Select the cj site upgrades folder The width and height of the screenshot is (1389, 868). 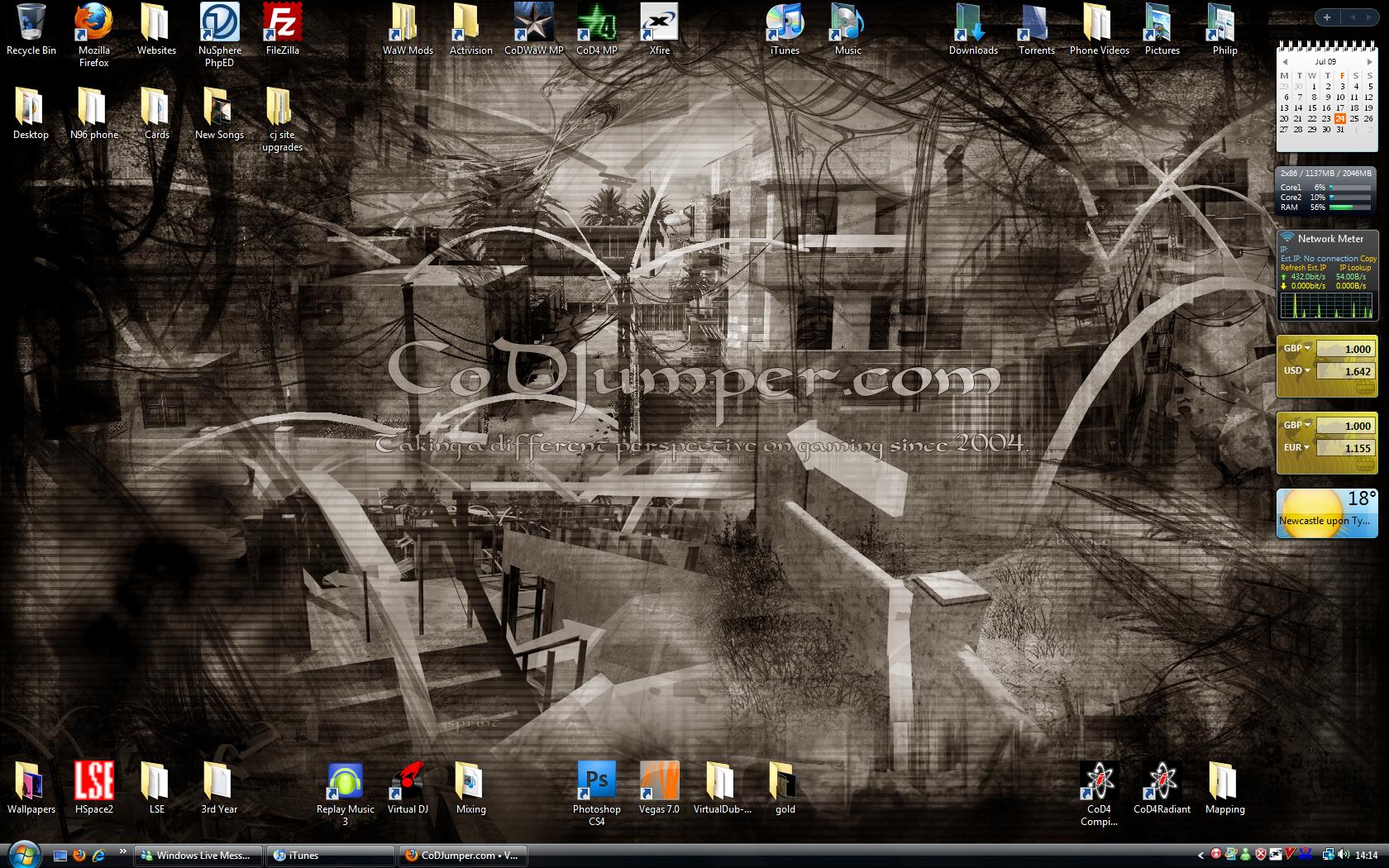(x=282, y=120)
